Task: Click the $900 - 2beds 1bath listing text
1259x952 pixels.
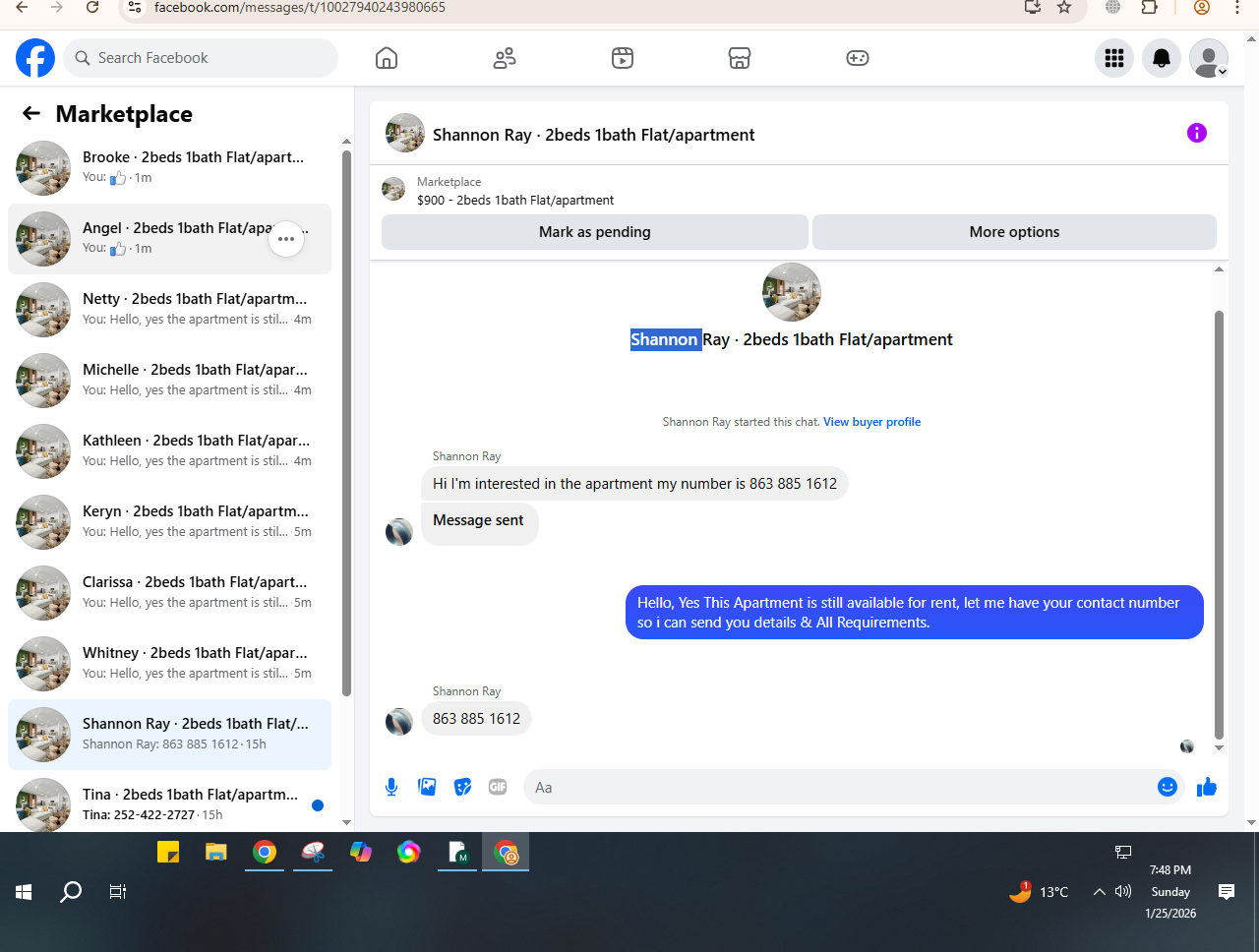Action: pyautogui.click(x=515, y=200)
